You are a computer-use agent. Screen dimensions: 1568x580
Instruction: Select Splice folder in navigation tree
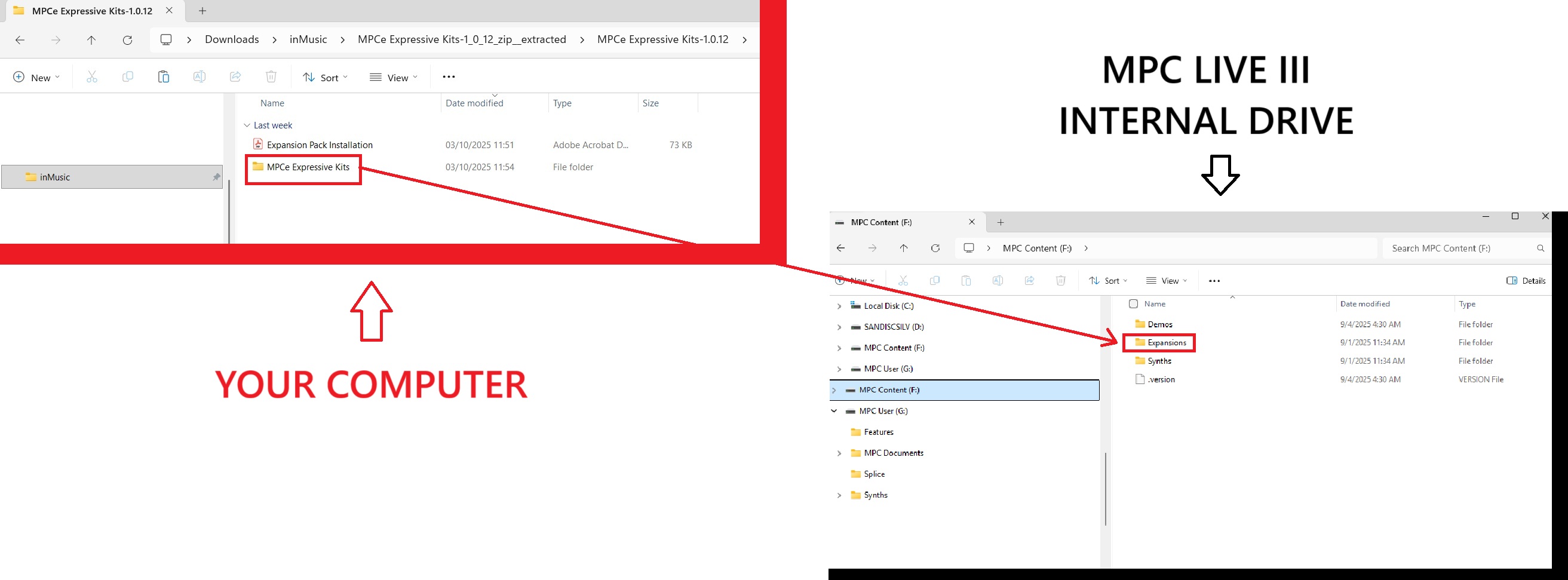tap(868, 474)
